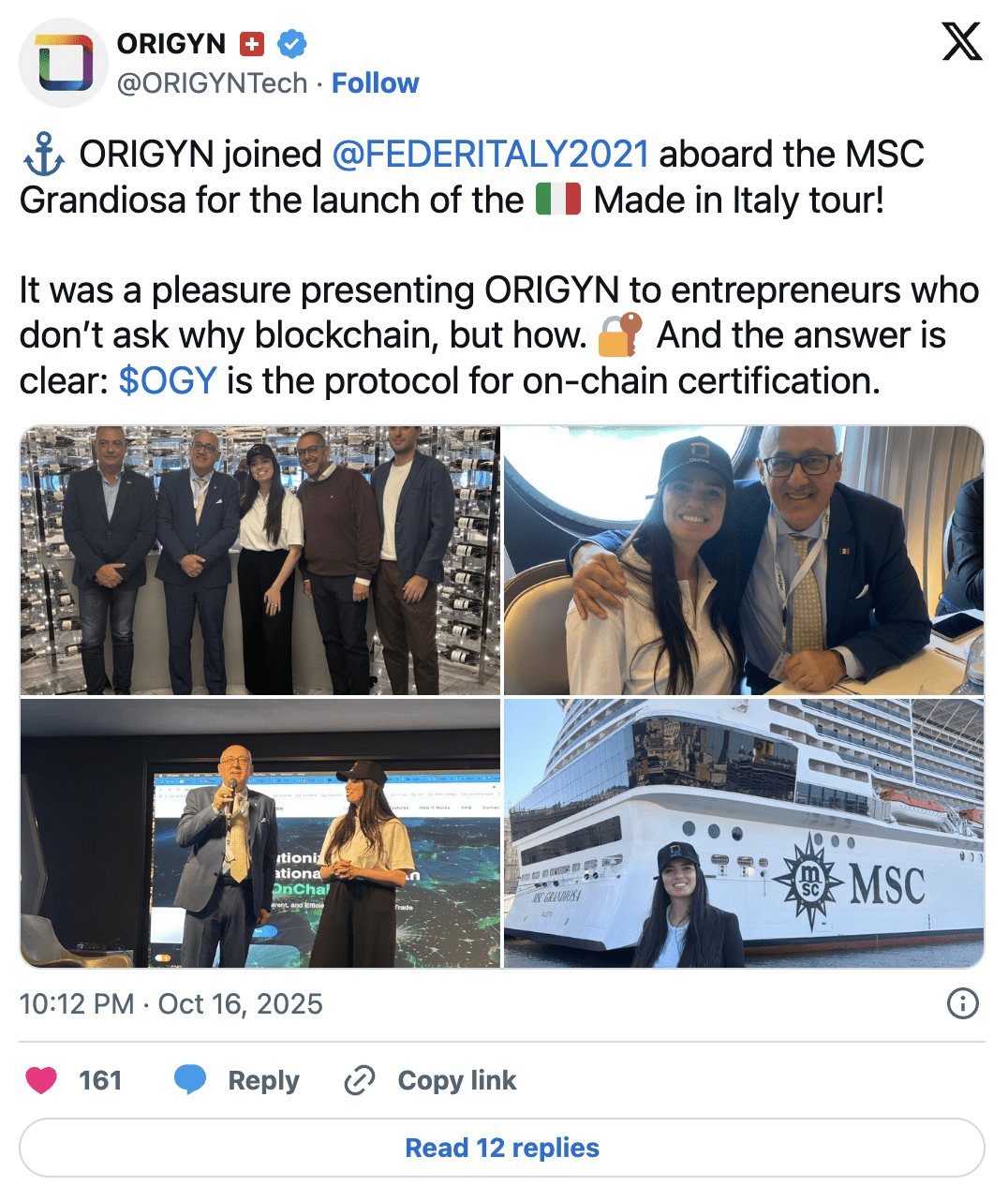Click the Copy link text

point(457,1080)
